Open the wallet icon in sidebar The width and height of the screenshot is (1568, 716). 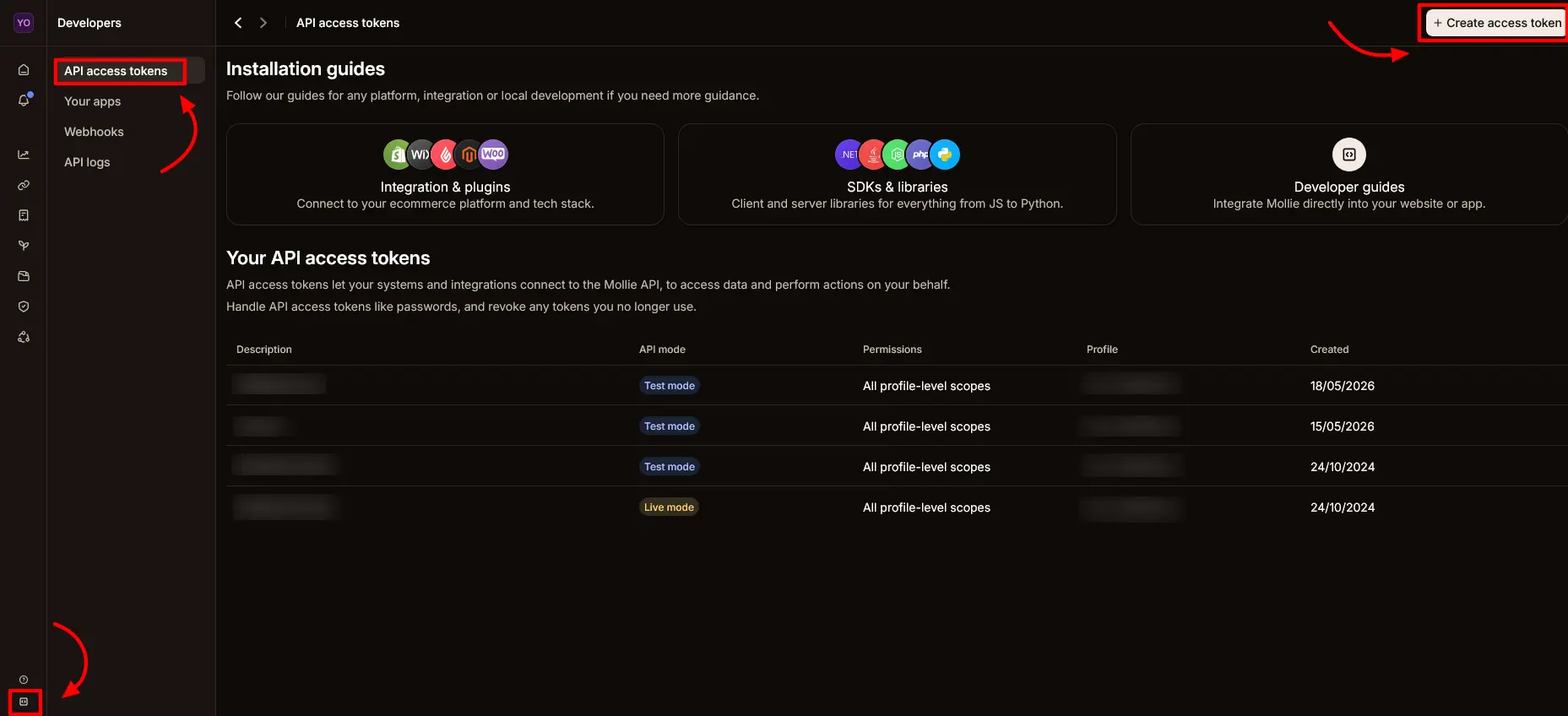[x=24, y=276]
